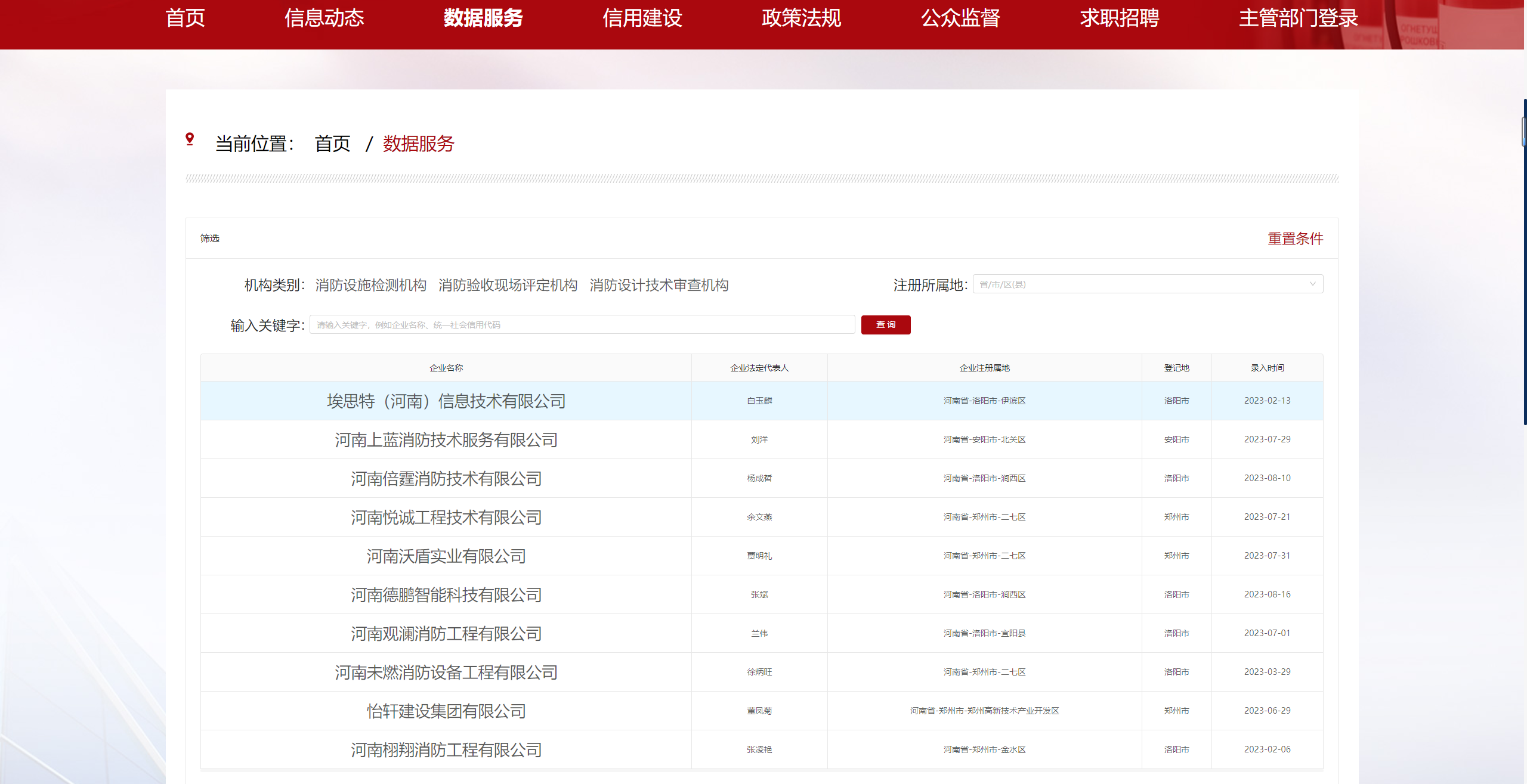Screen dimensions: 1527x784
Task: Filter by 消防验收现场评定机构 category
Action: 508,285
